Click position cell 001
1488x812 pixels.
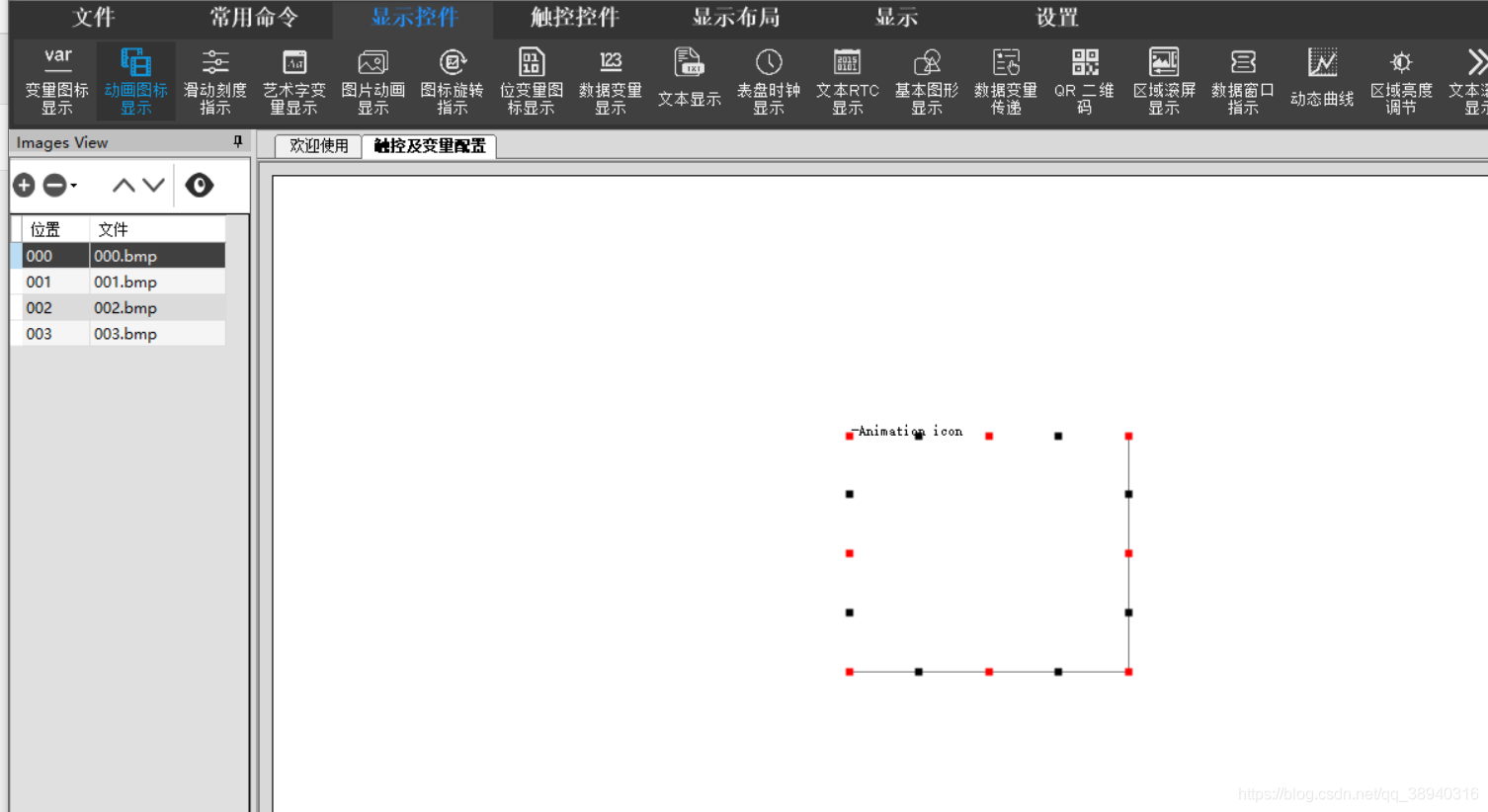(55, 282)
